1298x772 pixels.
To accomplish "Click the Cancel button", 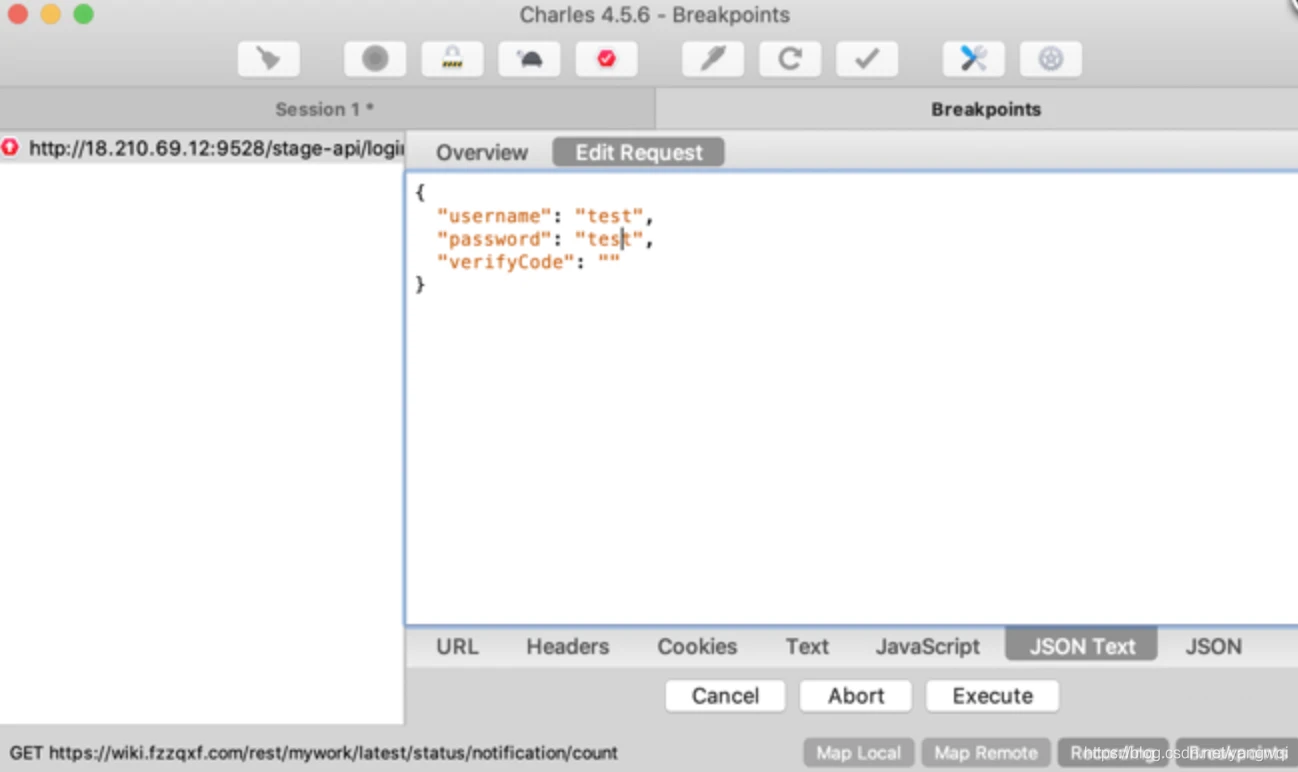I will (725, 696).
